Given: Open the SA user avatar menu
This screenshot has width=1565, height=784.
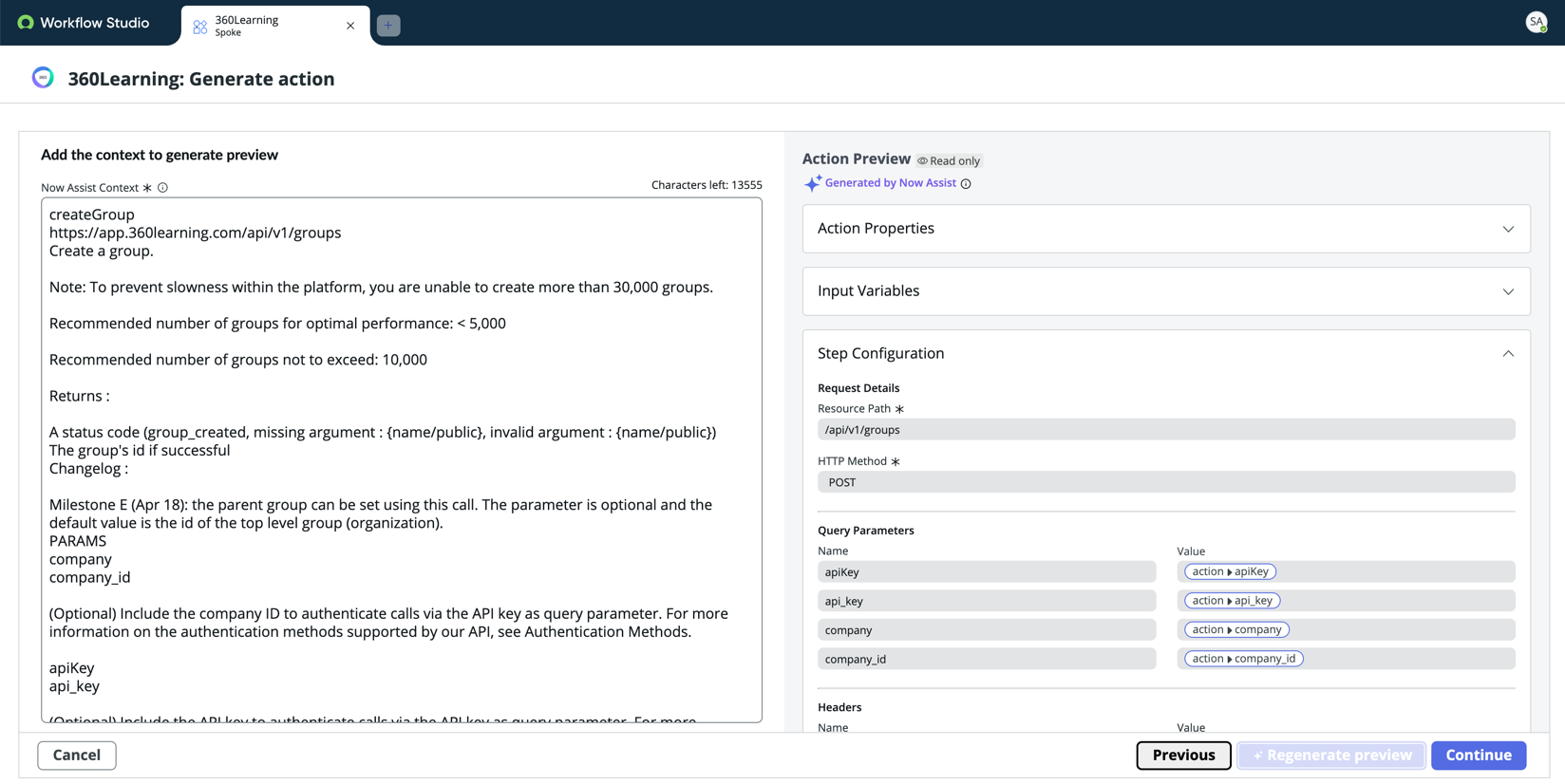Looking at the screenshot, I should click(1536, 22).
